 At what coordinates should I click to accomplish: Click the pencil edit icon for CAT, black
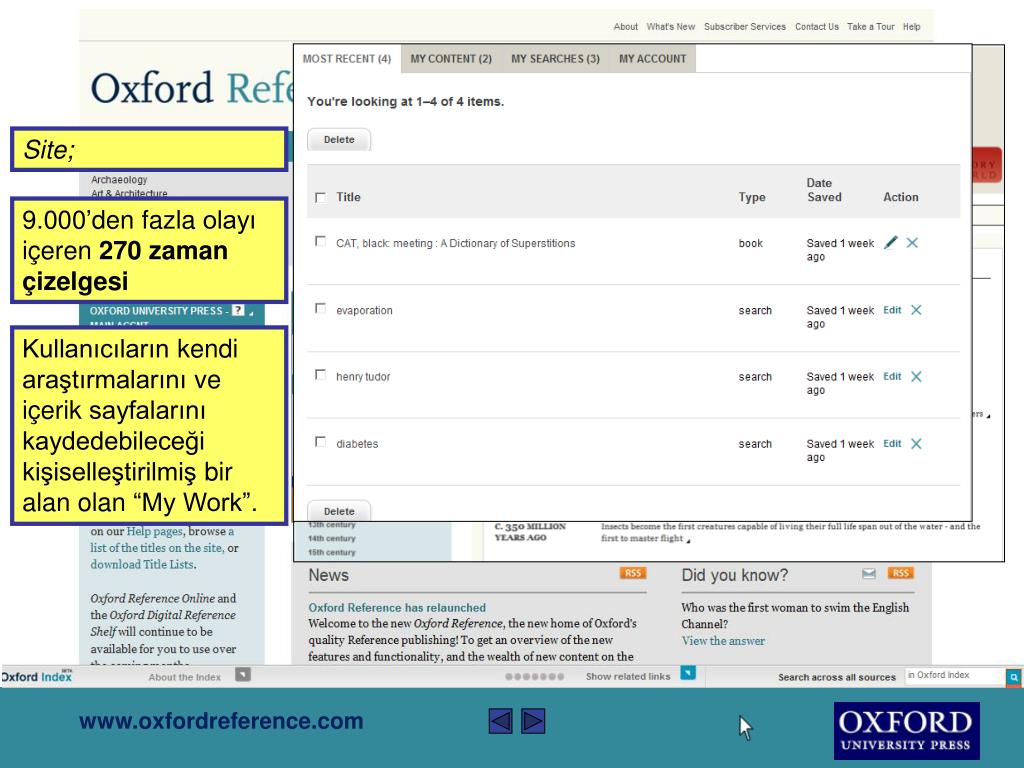[x=890, y=243]
